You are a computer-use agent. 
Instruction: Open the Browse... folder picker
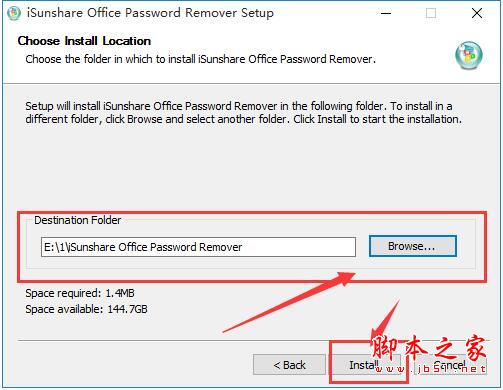(x=412, y=246)
